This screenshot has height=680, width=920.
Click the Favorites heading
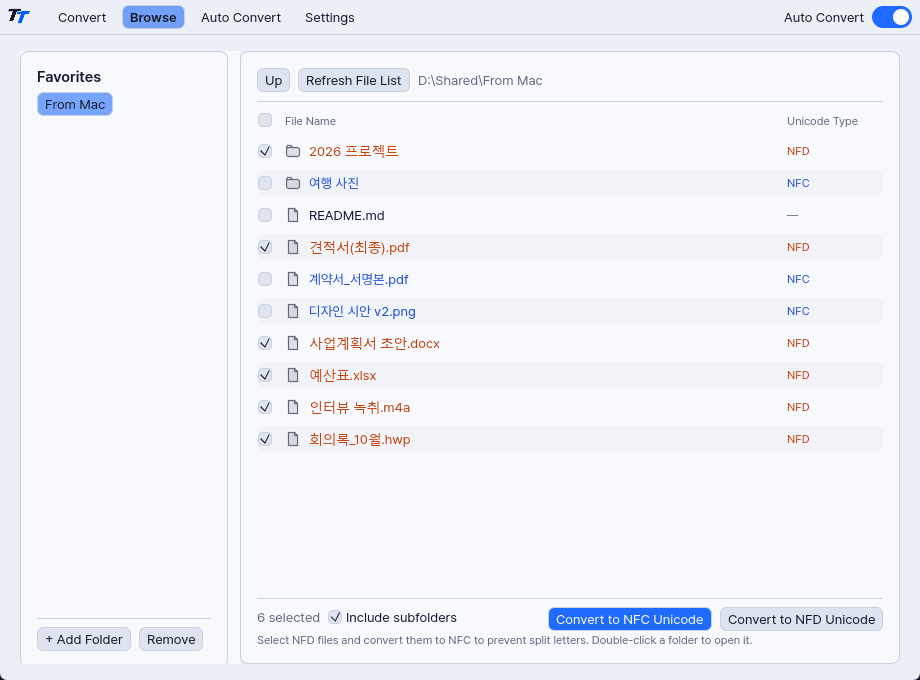pos(69,77)
